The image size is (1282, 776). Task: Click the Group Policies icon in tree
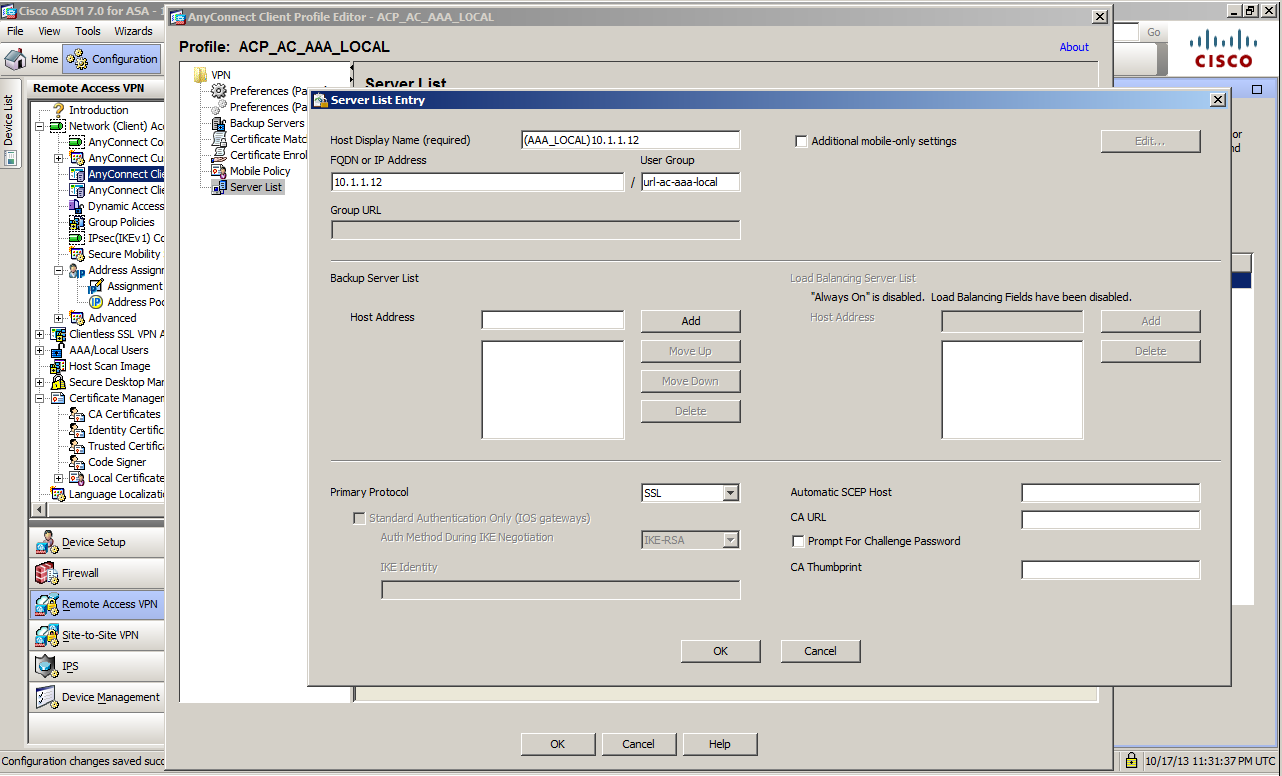coord(77,222)
